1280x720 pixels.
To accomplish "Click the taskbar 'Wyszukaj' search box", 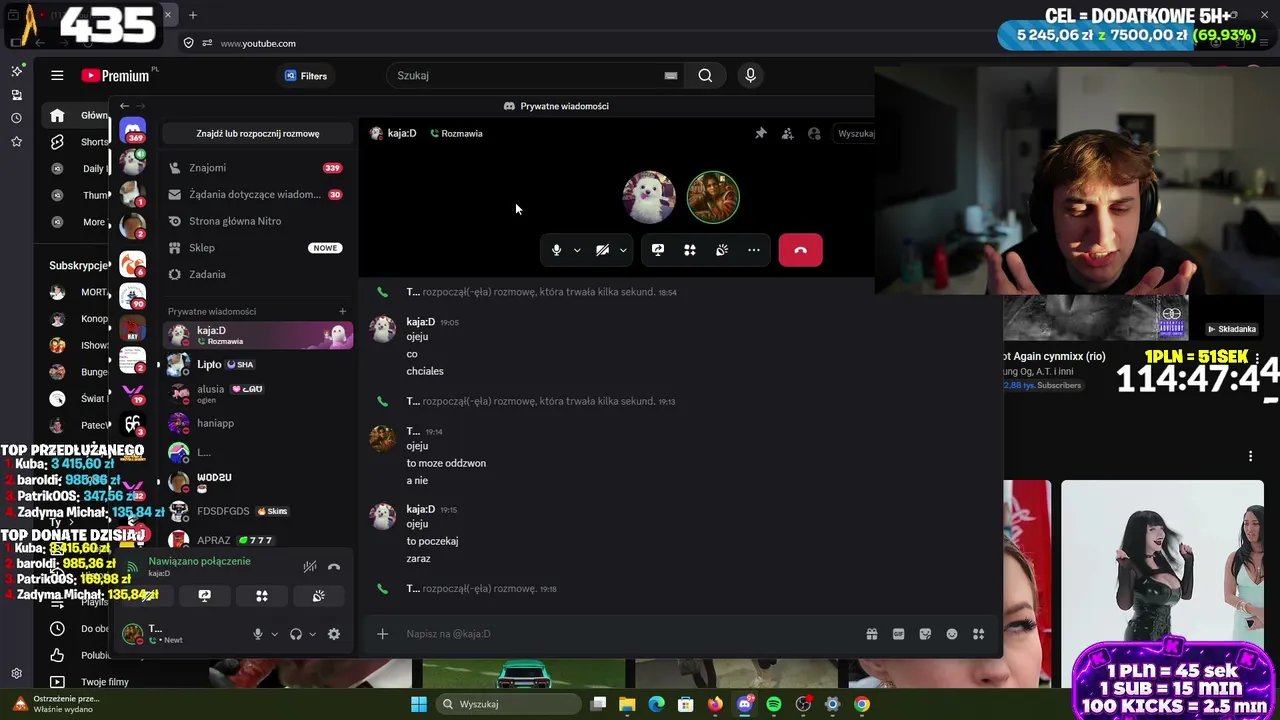I will click(x=507, y=704).
